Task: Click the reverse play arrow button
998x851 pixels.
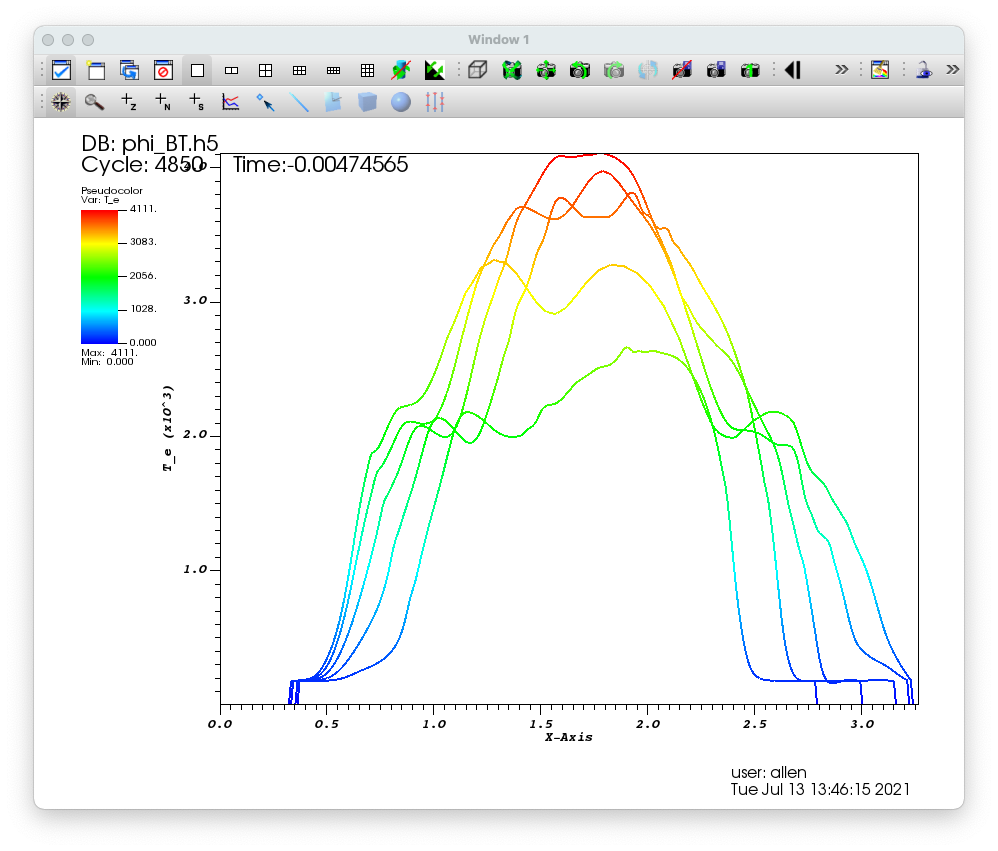Action: click(793, 70)
